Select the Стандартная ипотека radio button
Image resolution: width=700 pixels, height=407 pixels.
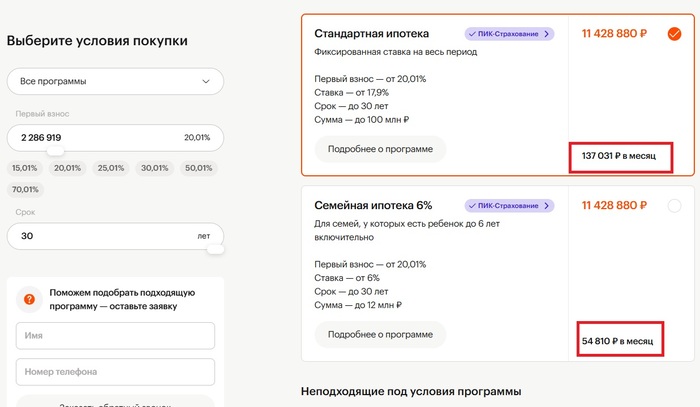point(674,34)
